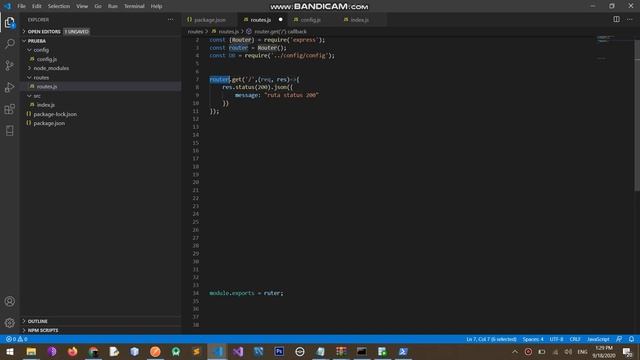Show hidden system tray icons

(515, 351)
